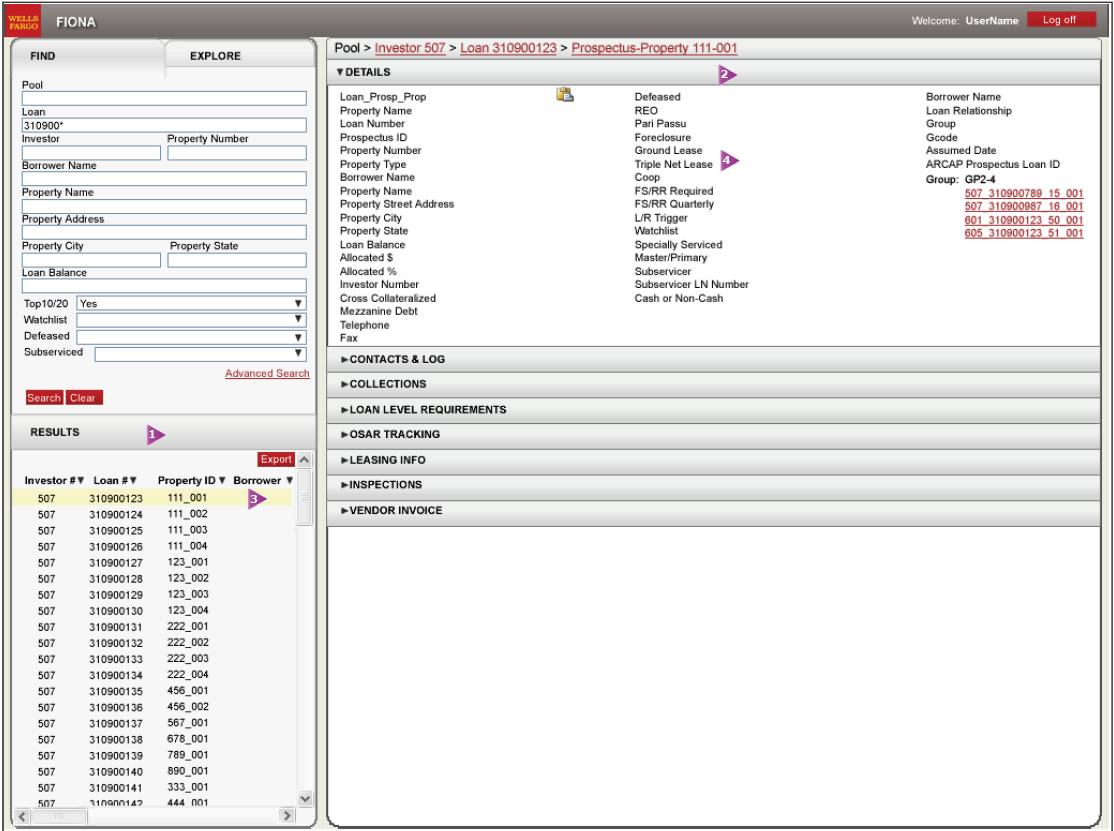Sort results by Investor # column arrow

tap(81, 481)
